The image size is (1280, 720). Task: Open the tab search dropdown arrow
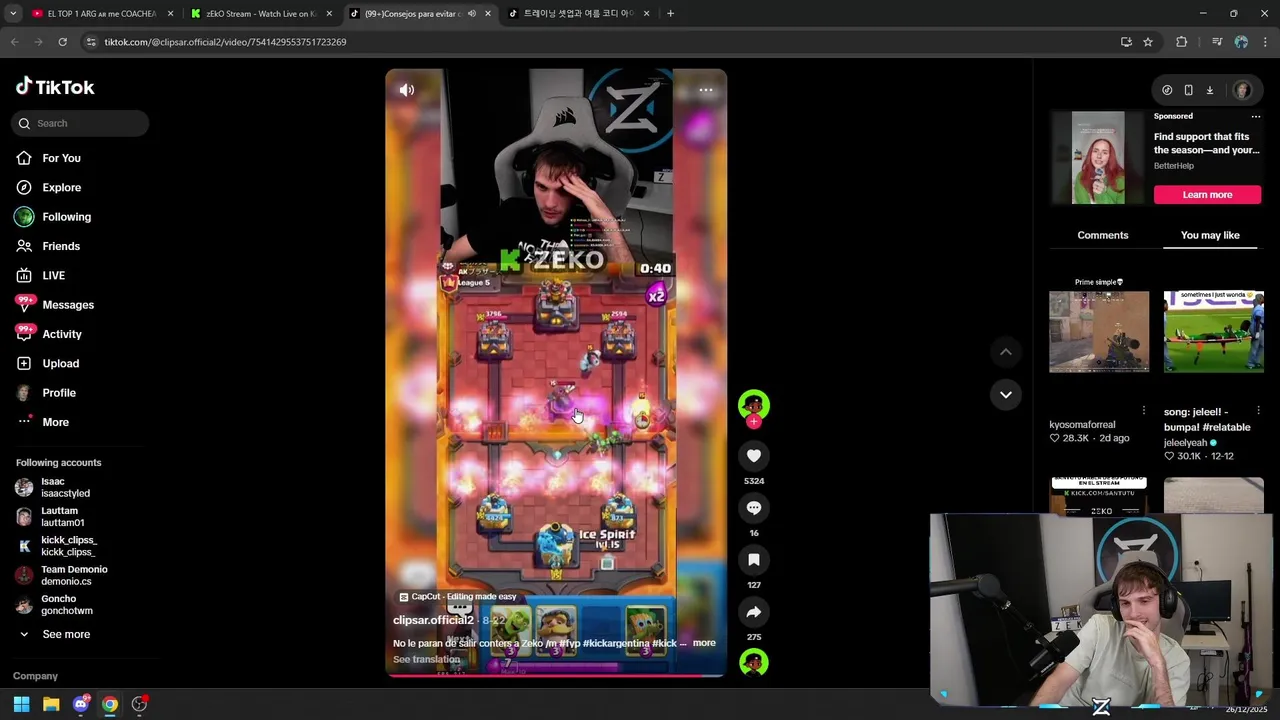click(12, 14)
